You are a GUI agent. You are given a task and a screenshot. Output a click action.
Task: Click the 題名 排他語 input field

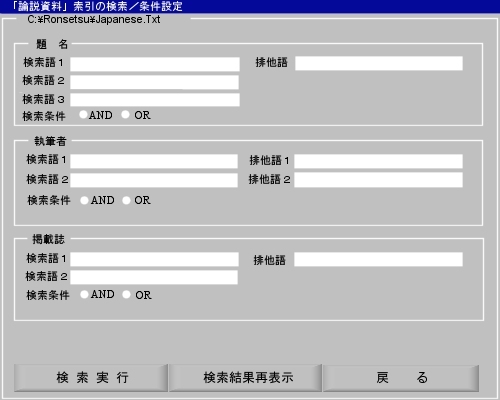[379, 63]
